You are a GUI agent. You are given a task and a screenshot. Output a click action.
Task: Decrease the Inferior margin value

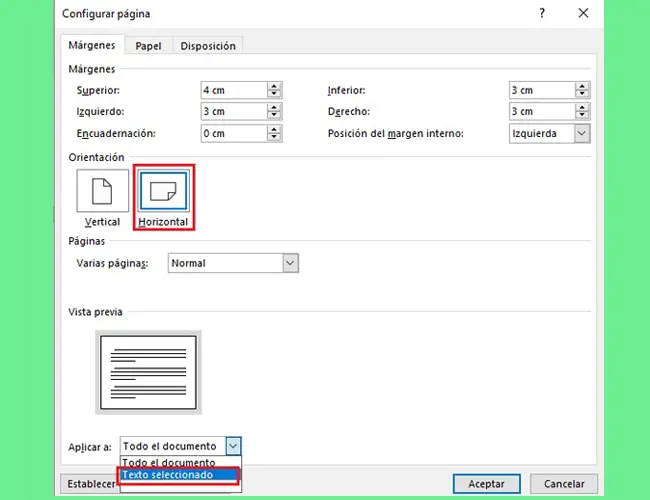coord(582,94)
